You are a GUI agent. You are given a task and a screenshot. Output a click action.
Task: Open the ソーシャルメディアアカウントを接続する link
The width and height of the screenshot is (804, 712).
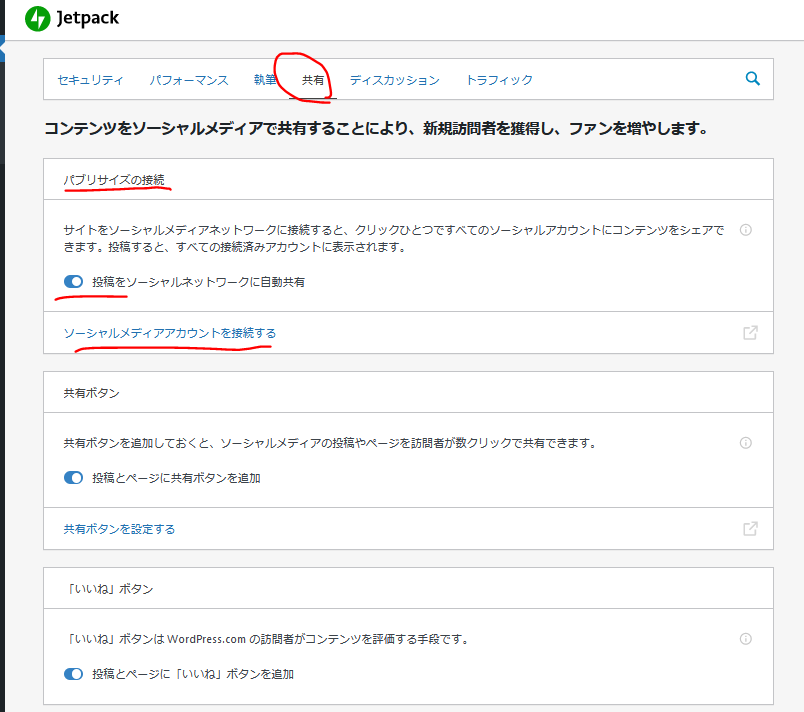tap(169, 333)
